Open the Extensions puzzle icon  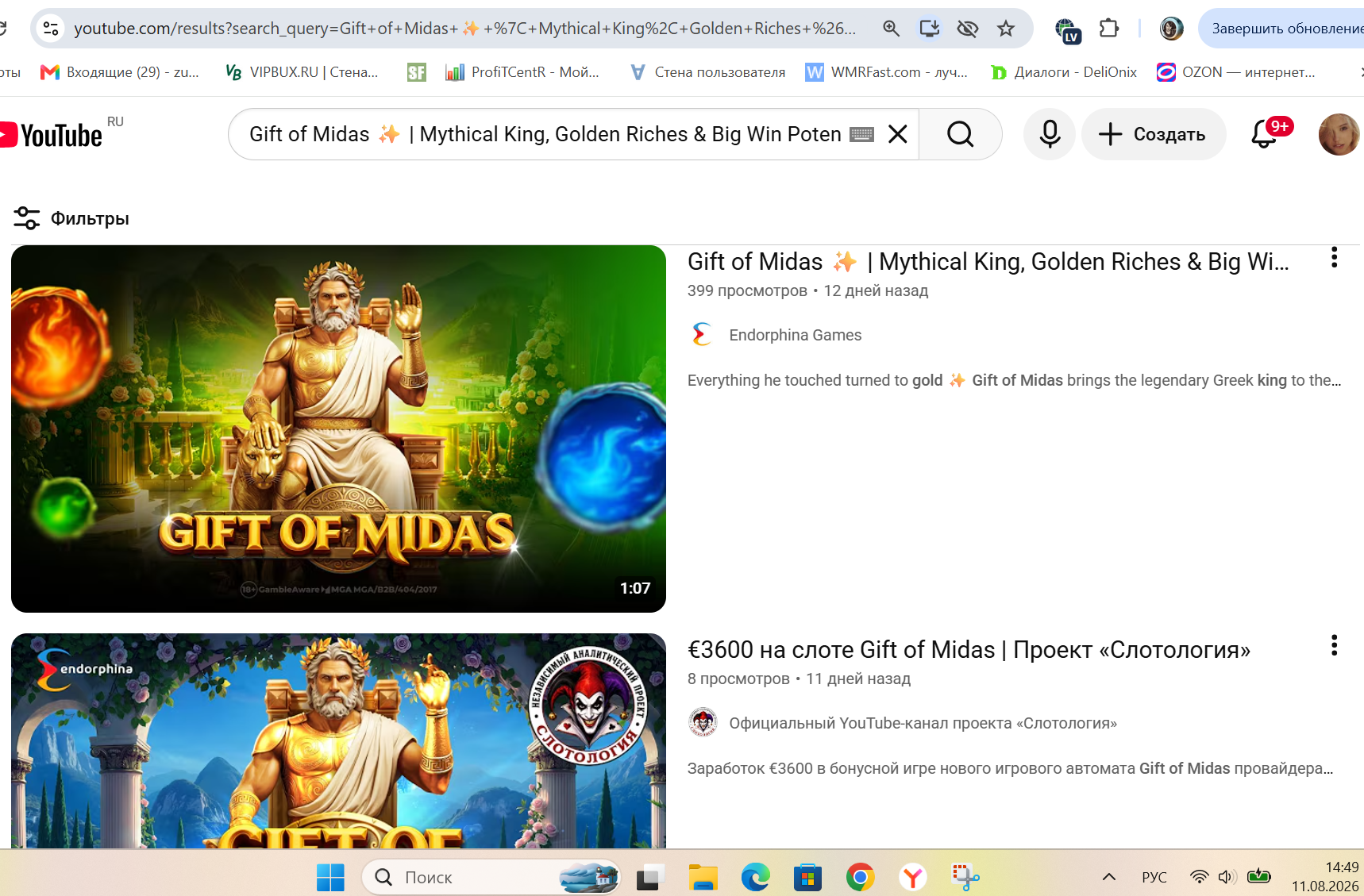coord(1109,29)
